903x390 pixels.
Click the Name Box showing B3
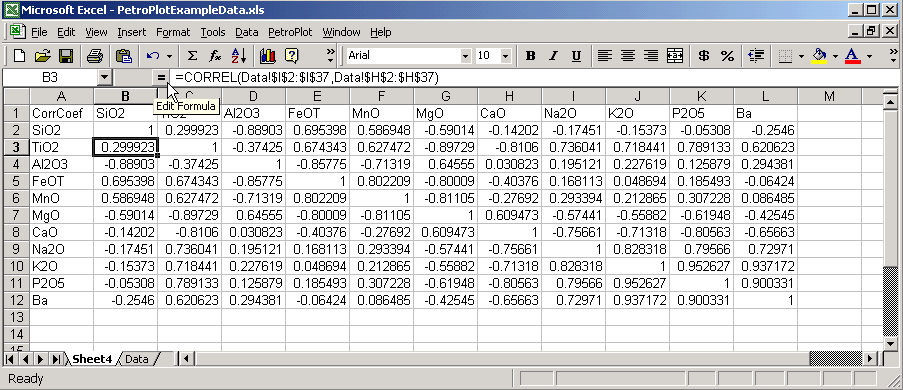pyautogui.click(x=50, y=77)
